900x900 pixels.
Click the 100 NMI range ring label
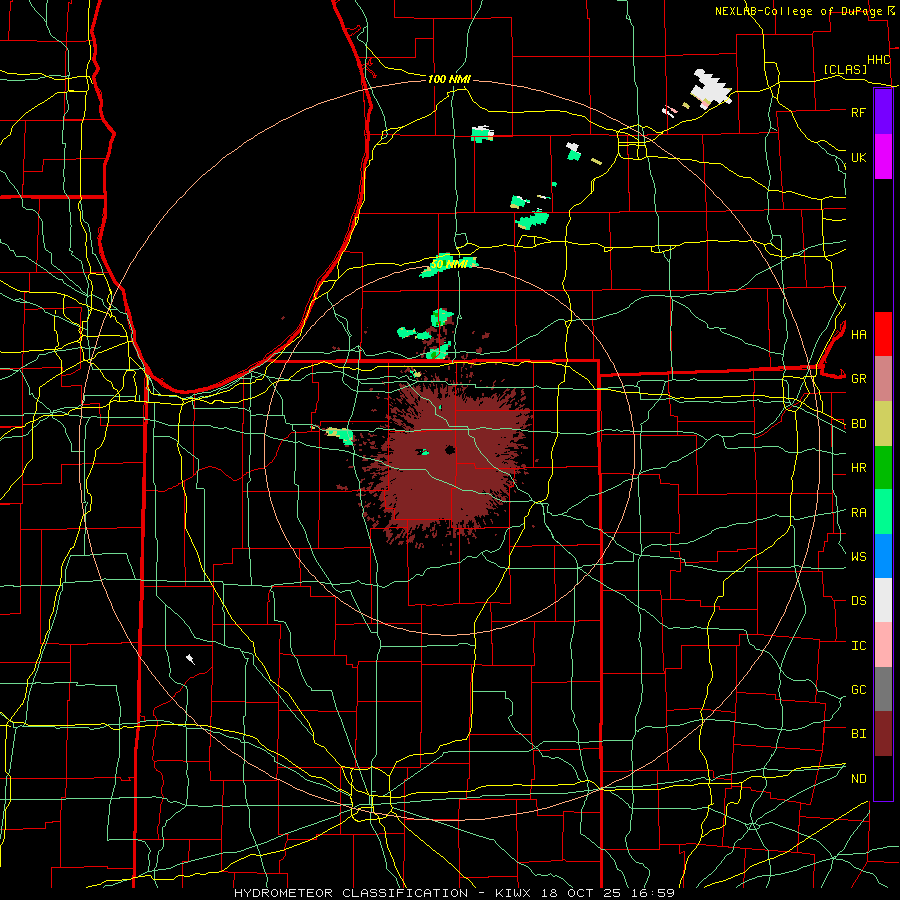[449, 79]
